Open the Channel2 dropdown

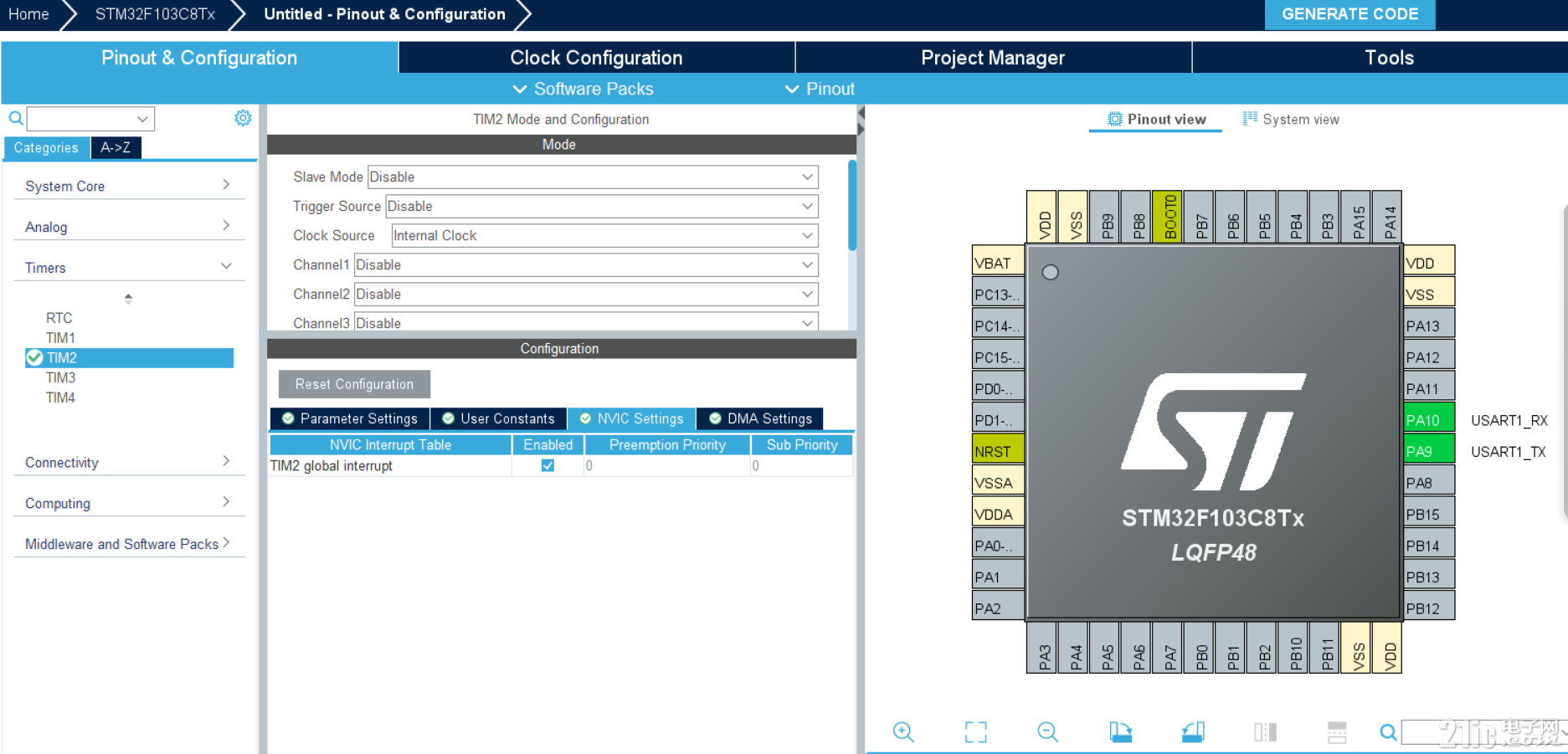(x=586, y=294)
